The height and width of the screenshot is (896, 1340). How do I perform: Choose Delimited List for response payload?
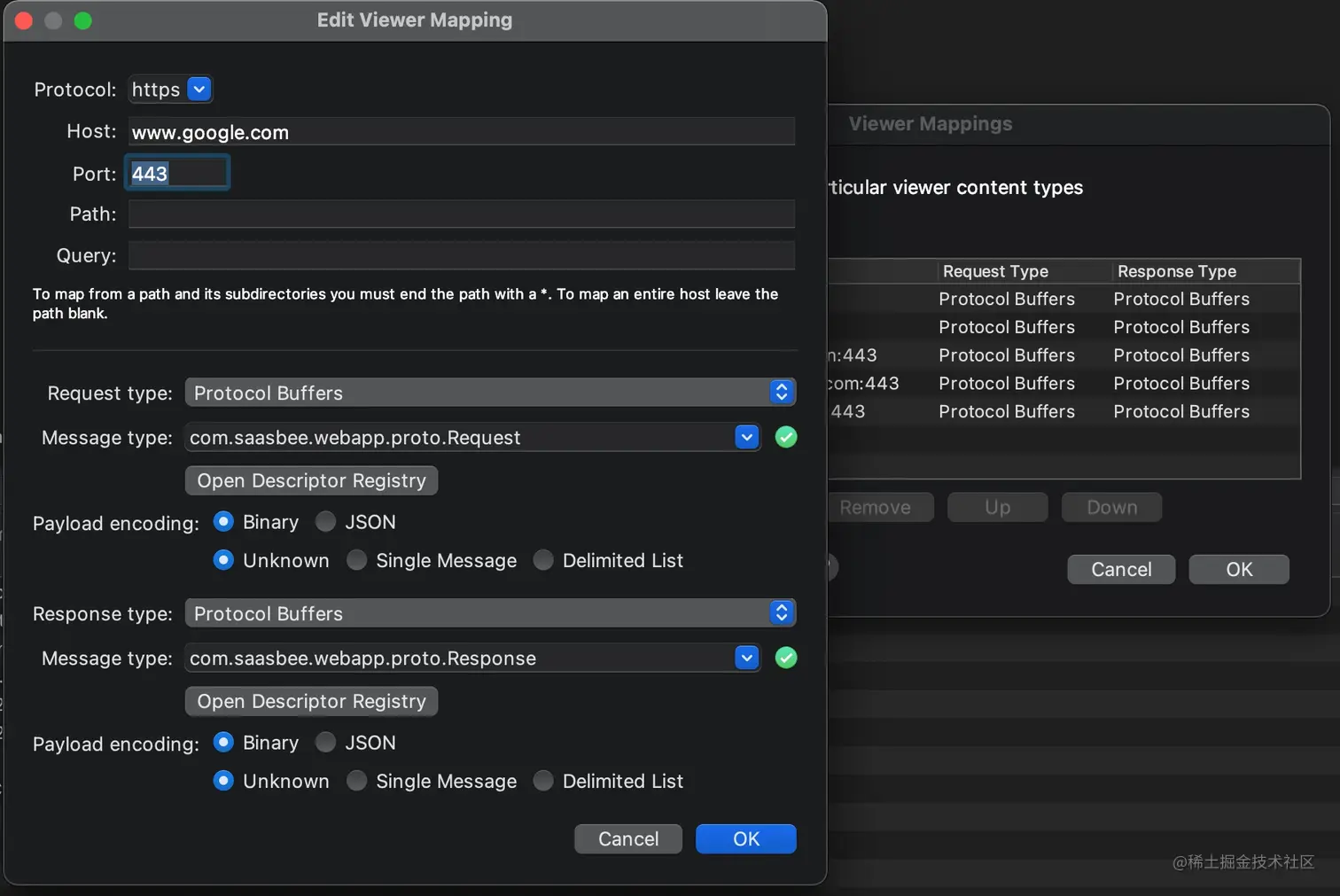click(543, 781)
